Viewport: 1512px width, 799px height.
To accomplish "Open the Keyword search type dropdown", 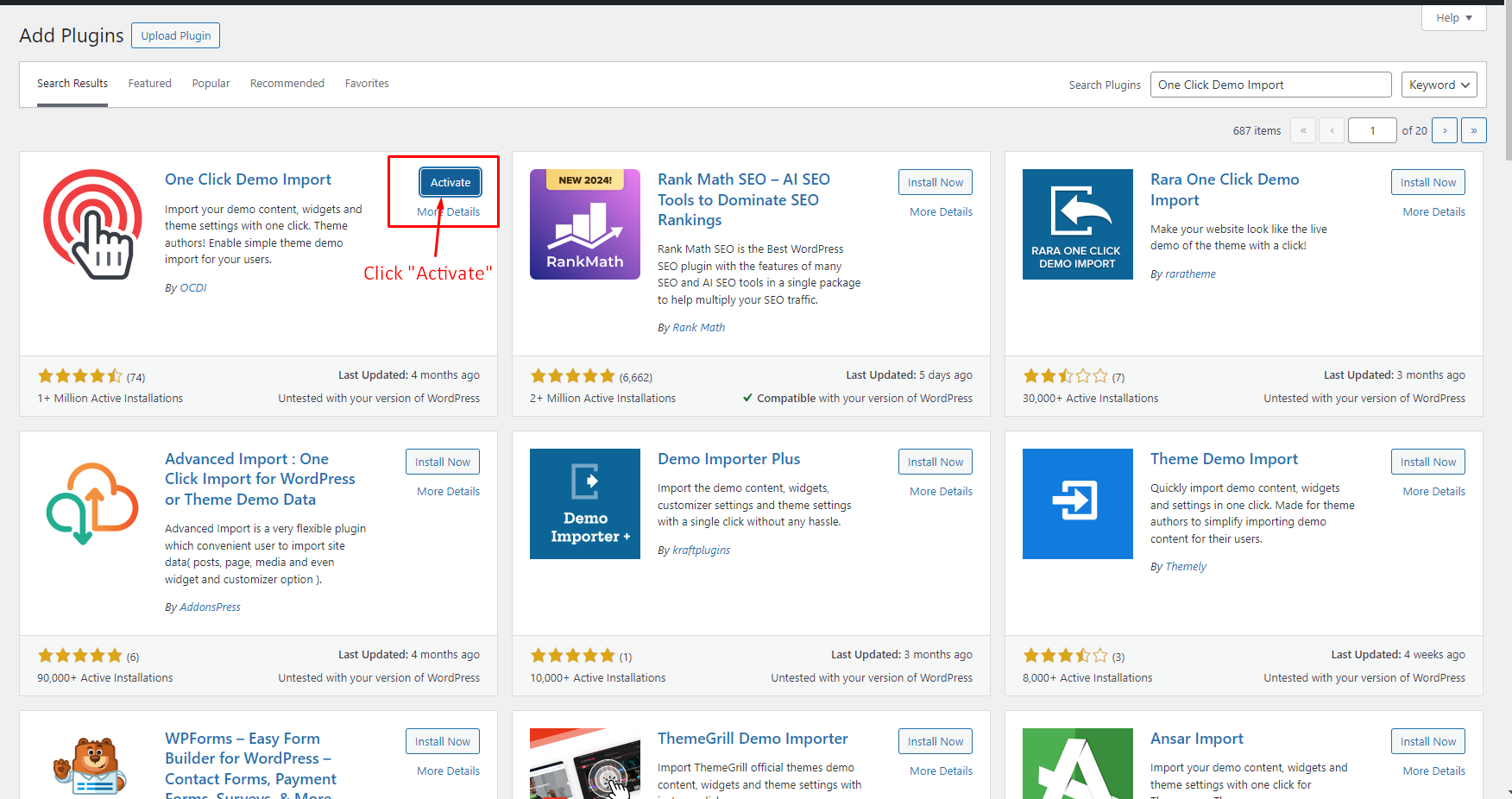I will coord(1438,85).
